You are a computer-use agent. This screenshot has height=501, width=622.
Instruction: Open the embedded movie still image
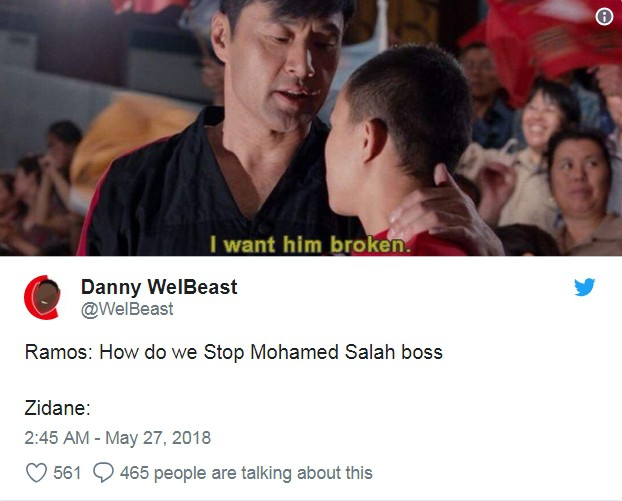pos(311,128)
